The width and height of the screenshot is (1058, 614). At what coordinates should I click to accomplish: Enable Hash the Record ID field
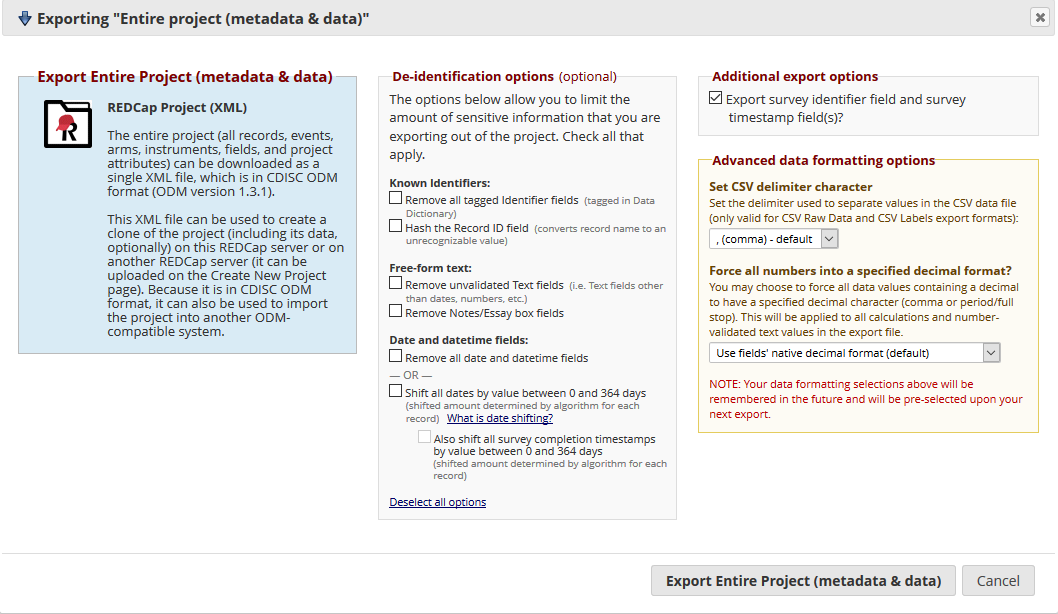pyautogui.click(x=395, y=226)
